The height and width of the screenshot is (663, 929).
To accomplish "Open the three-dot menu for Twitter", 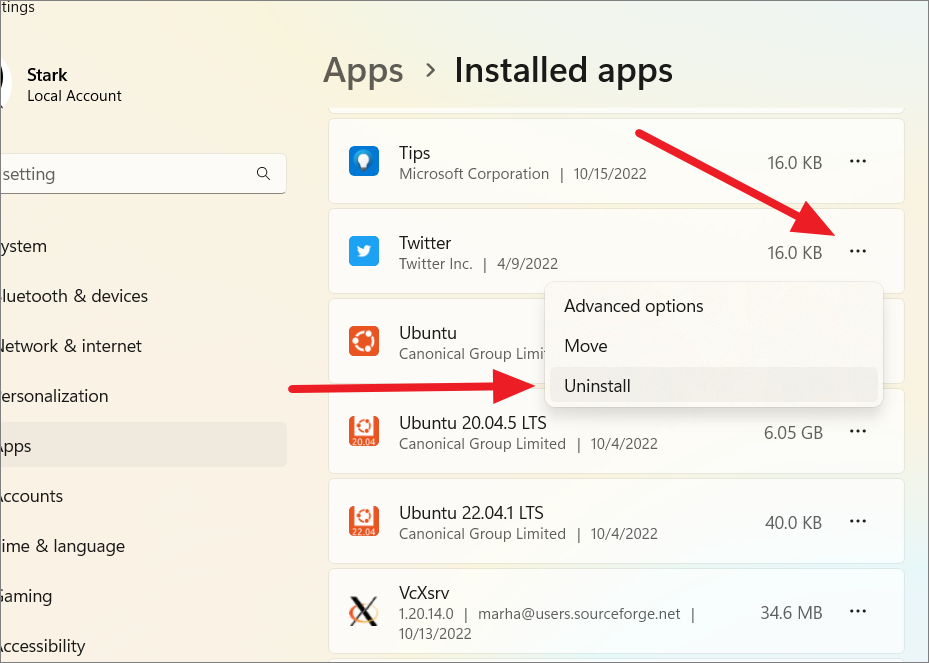I will point(857,251).
